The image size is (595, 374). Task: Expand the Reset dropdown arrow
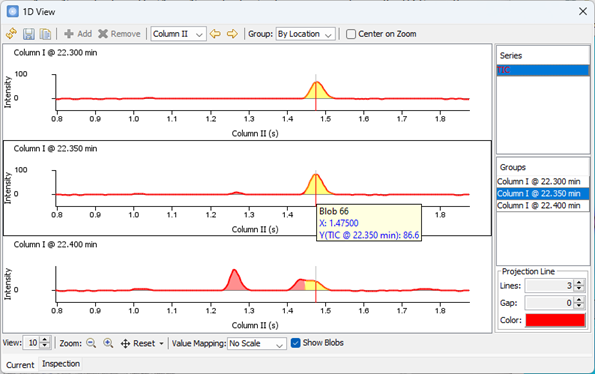coord(161,344)
